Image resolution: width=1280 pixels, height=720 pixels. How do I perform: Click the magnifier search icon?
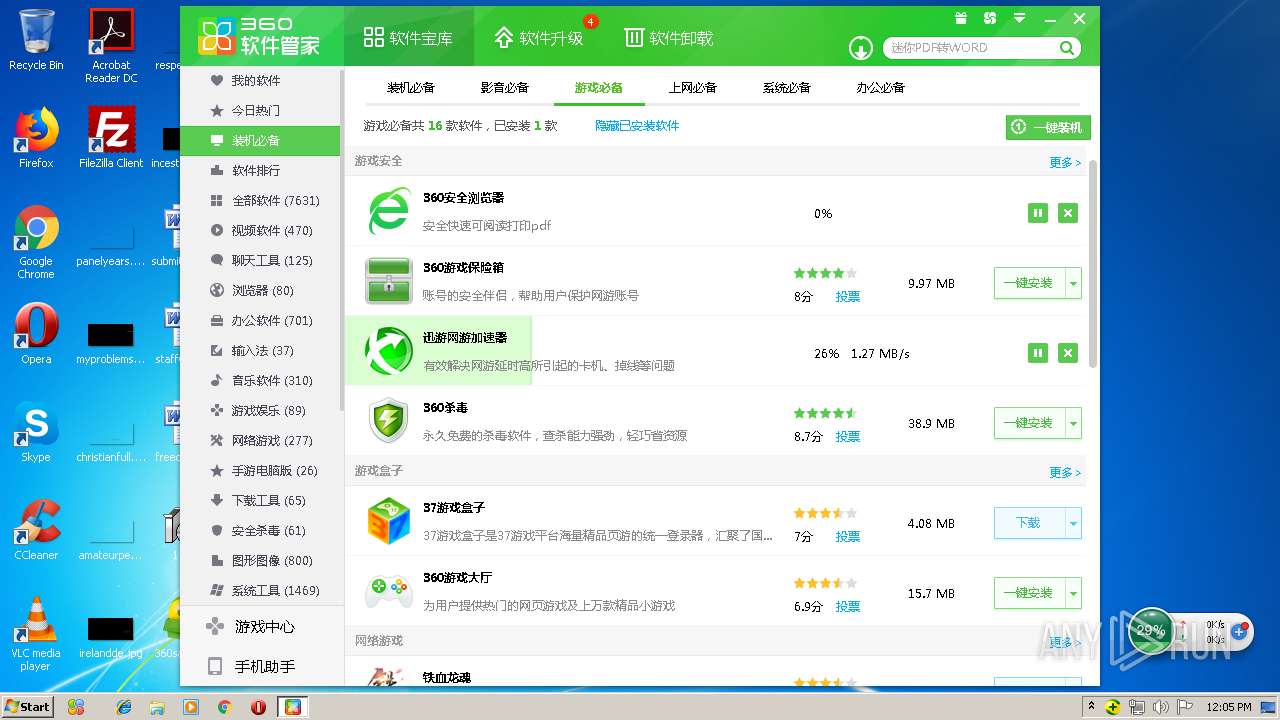[1067, 47]
